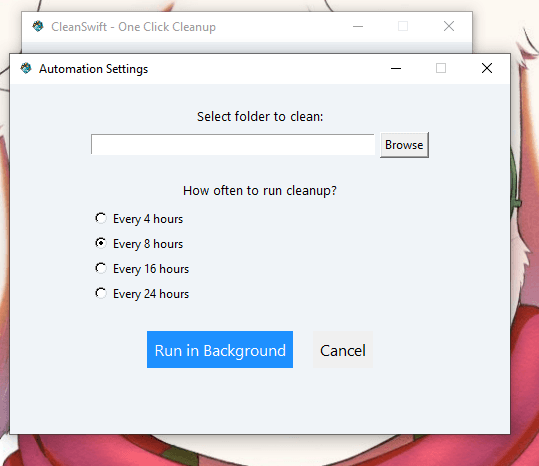Viewport: 539px width, 466px height.
Task: Click the CleanSwift window title icon
Action: 38,26
